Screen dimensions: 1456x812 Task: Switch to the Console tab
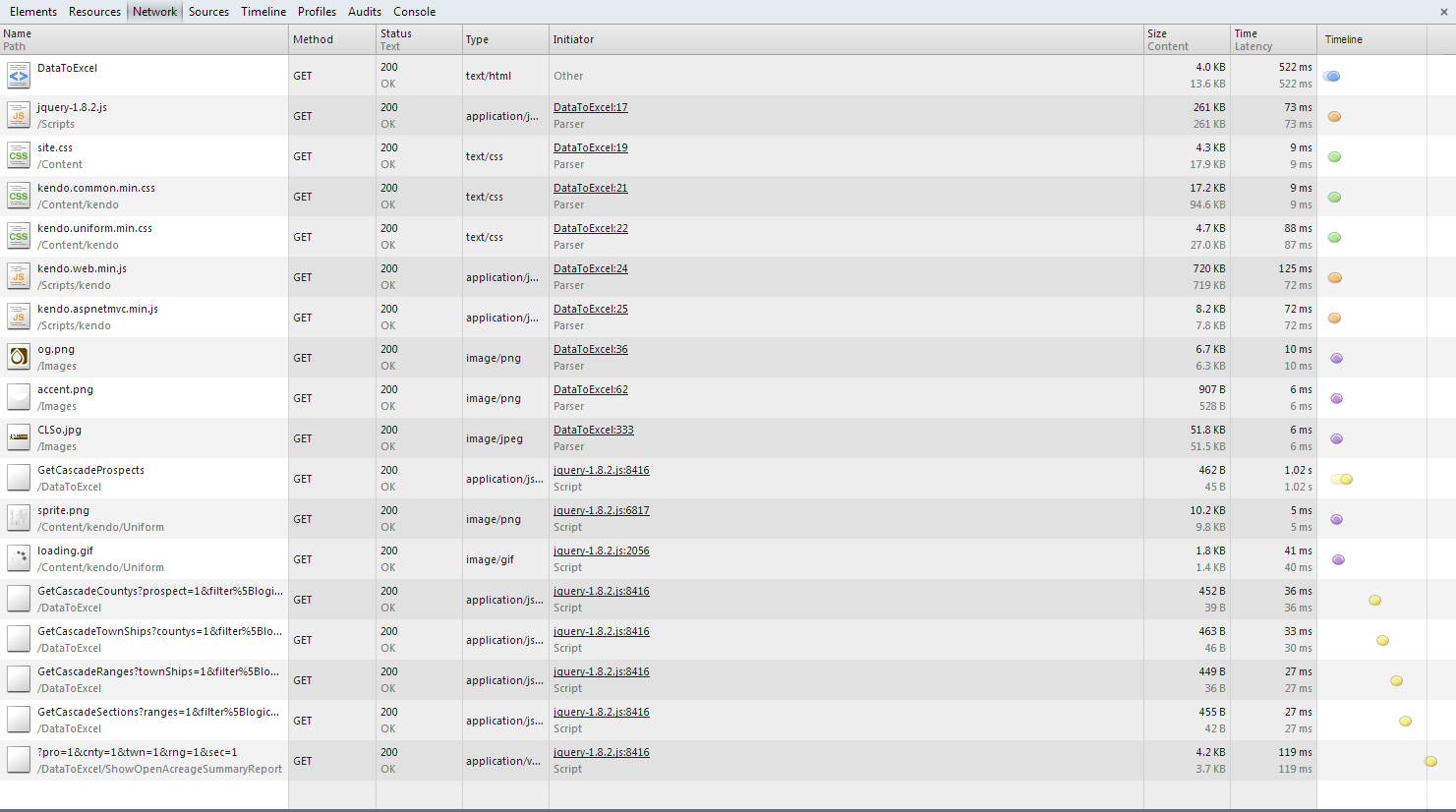[414, 12]
